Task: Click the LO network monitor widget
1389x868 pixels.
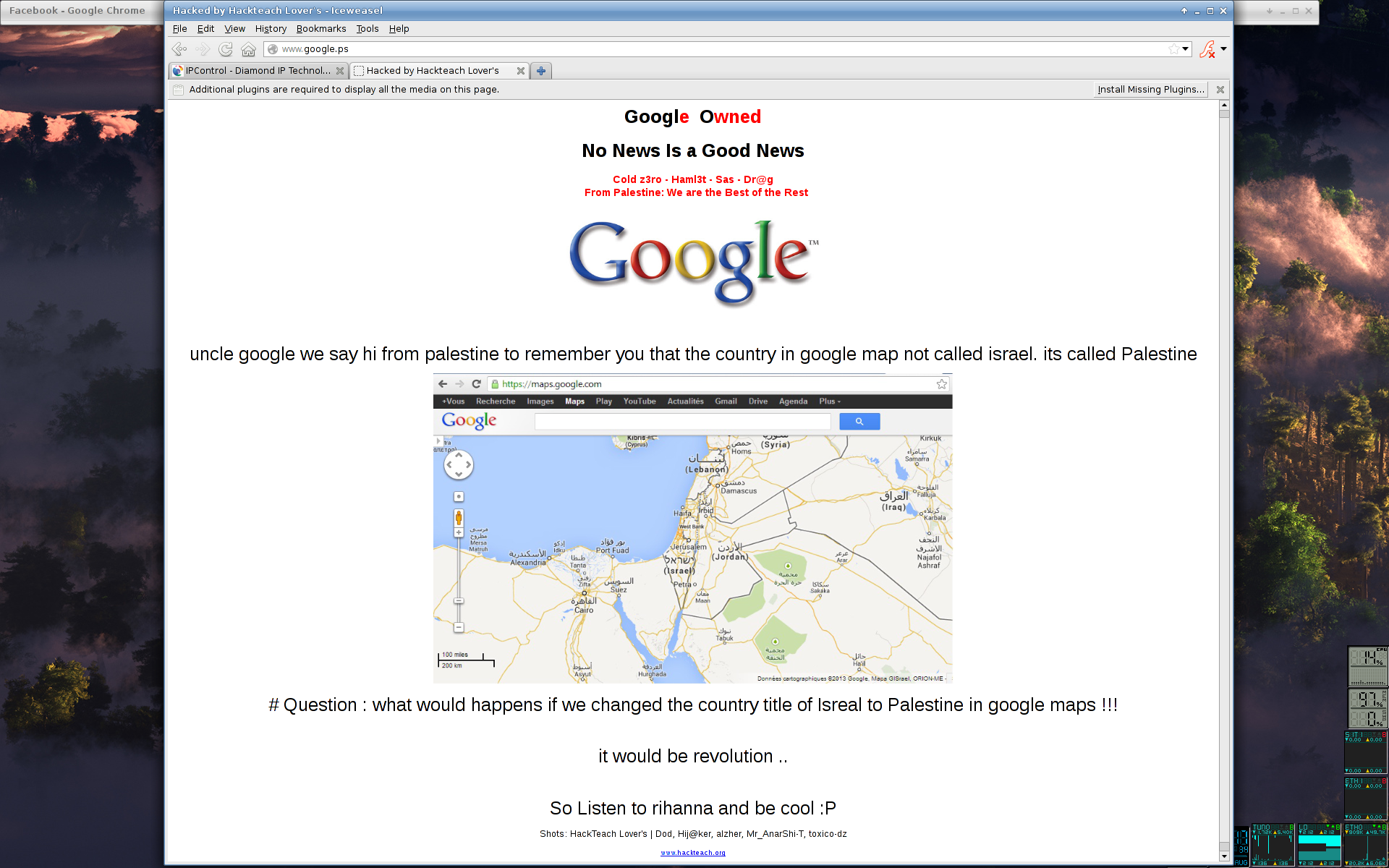Action: click(1320, 844)
